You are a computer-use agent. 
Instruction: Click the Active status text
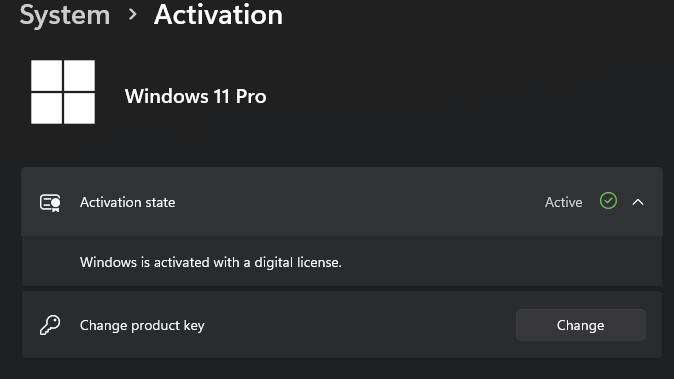tap(564, 202)
